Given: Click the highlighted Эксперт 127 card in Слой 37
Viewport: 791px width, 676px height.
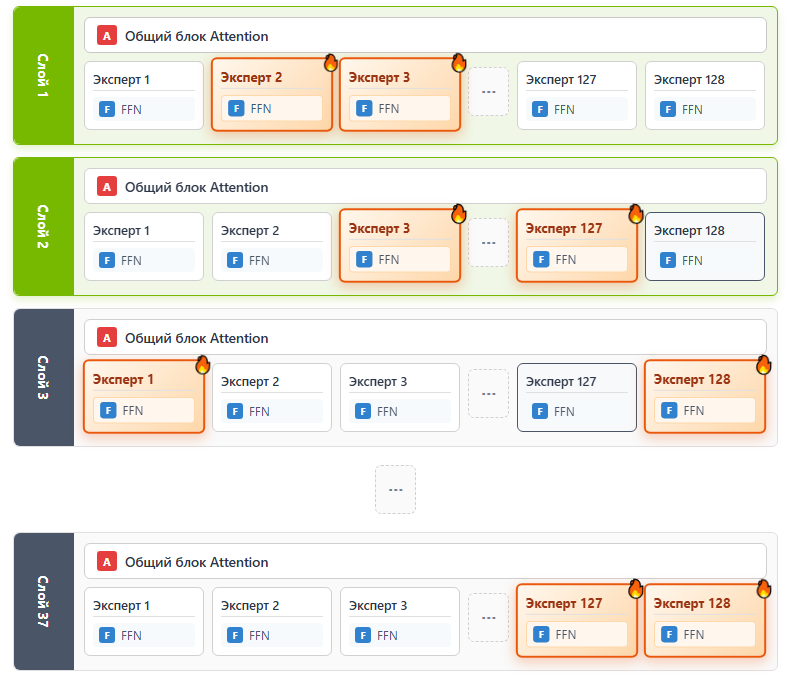Looking at the screenshot, I should coord(577,620).
